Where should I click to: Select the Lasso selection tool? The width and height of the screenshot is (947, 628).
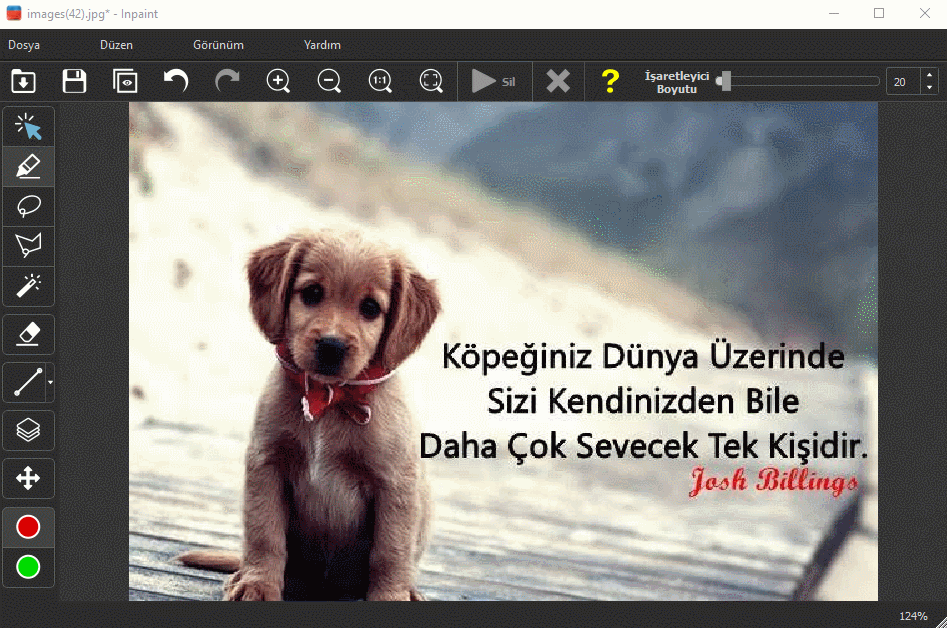[x=28, y=206]
